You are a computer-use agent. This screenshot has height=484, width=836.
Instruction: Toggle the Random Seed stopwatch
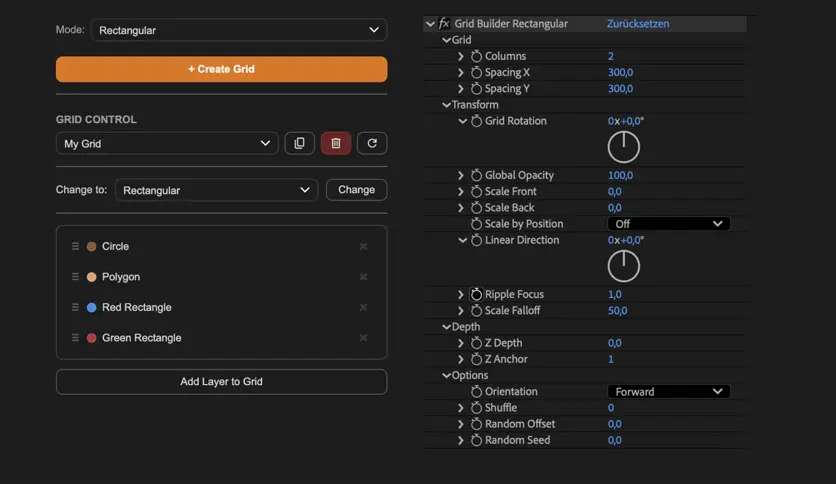click(x=476, y=440)
